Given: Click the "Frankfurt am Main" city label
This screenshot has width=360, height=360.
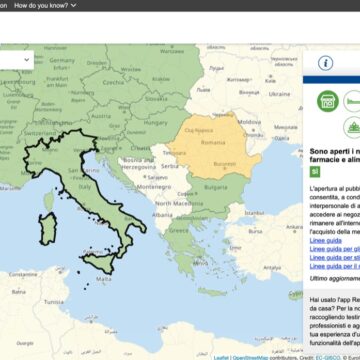Looking at the screenshot, I should coord(57,82).
